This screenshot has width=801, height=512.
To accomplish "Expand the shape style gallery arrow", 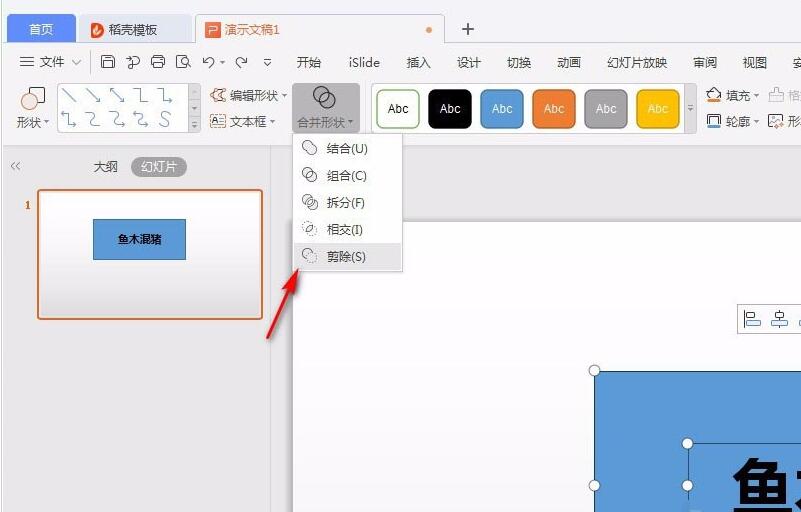I will point(690,109).
